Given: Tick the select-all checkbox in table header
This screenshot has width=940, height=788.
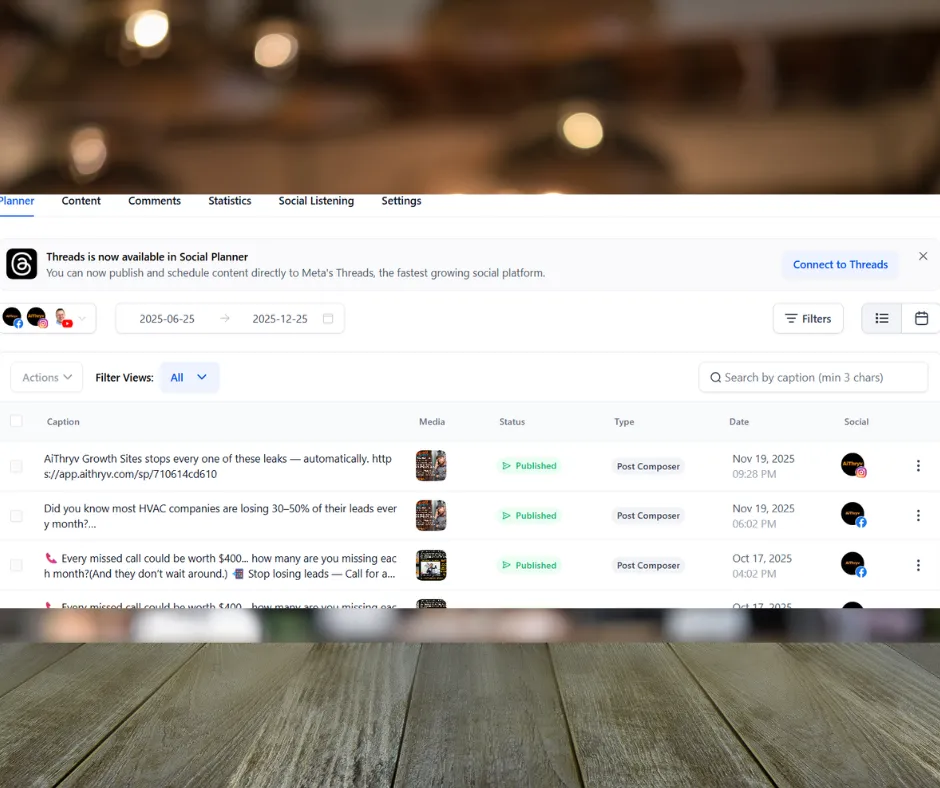Looking at the screenshot, I should tap(16, 421).
